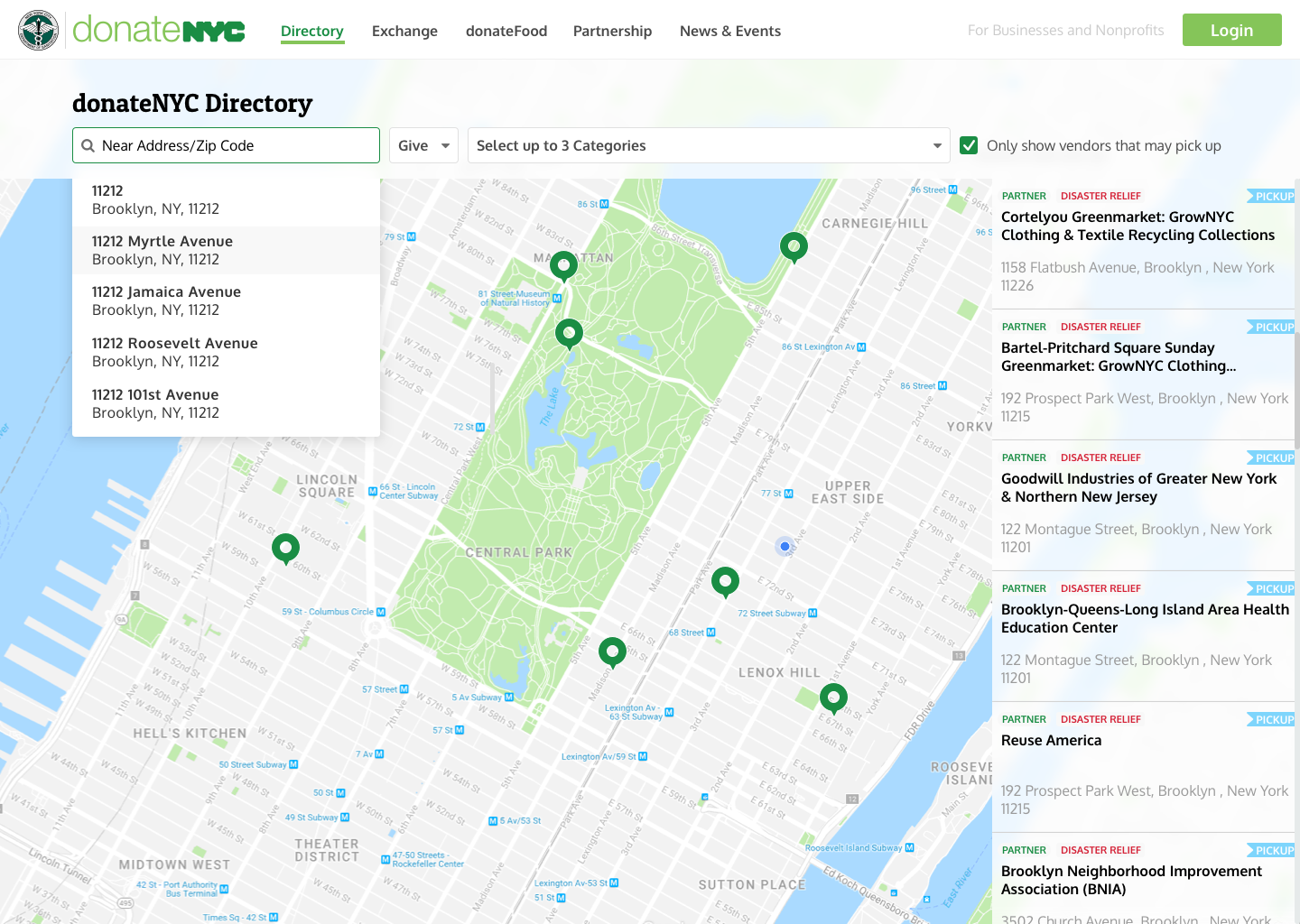Select the map pin near E 66th St
1300x924 pixels.
pos(612,652)
